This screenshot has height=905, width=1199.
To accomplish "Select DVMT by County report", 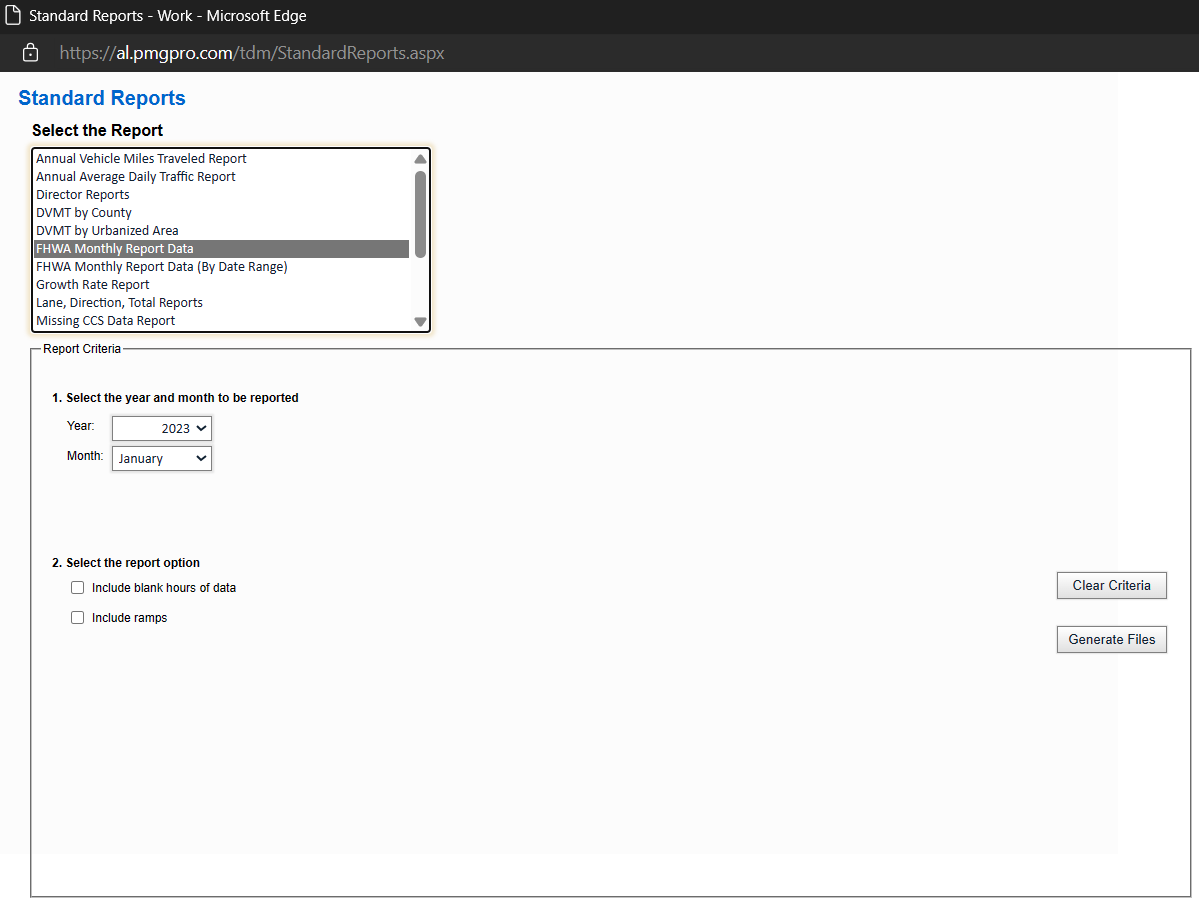I will click(221, 212).
